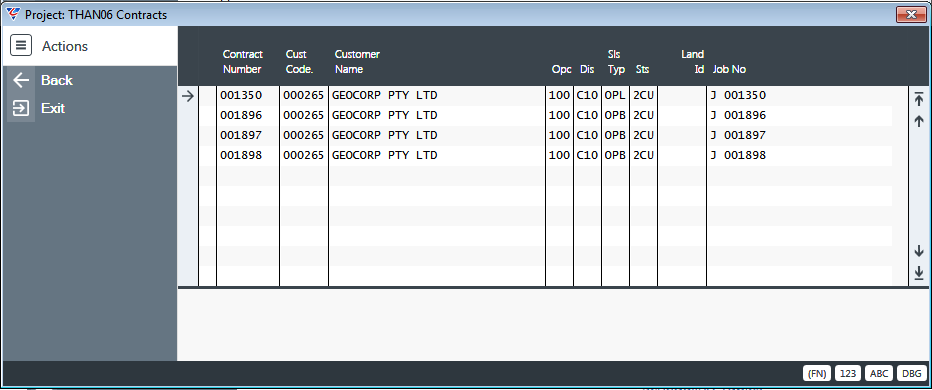Click Cust Code 000265 in row 001898

(x=304, y=156)
